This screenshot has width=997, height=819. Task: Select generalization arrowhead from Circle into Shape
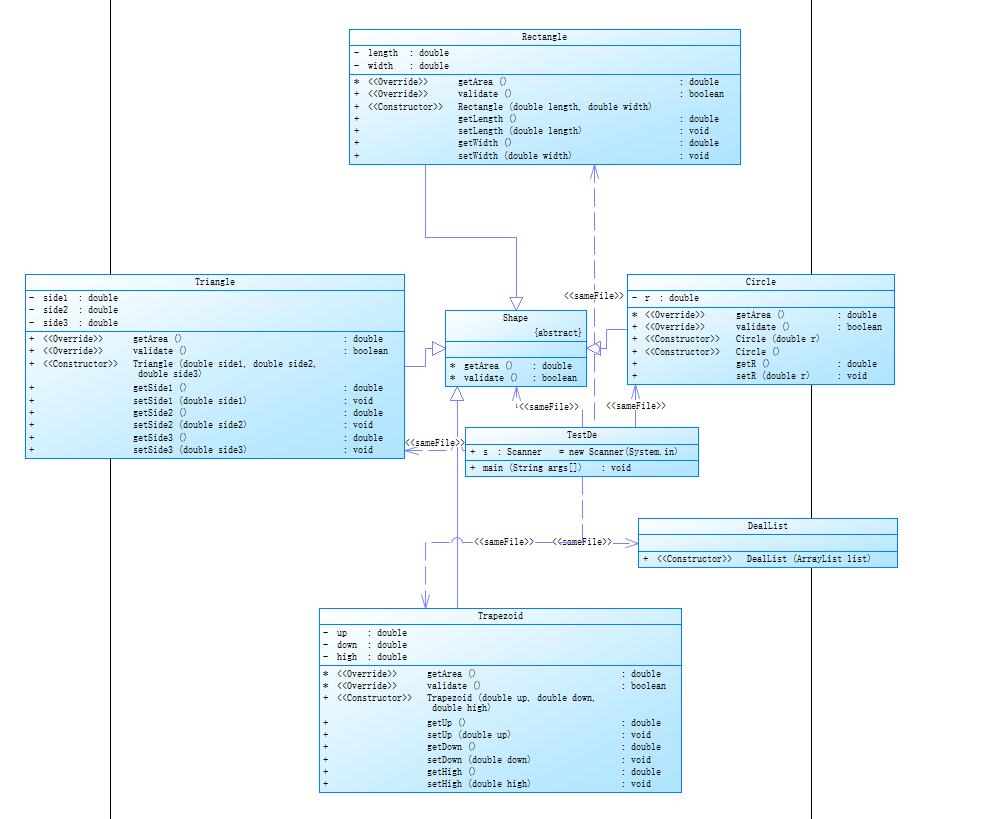(594, 348)
